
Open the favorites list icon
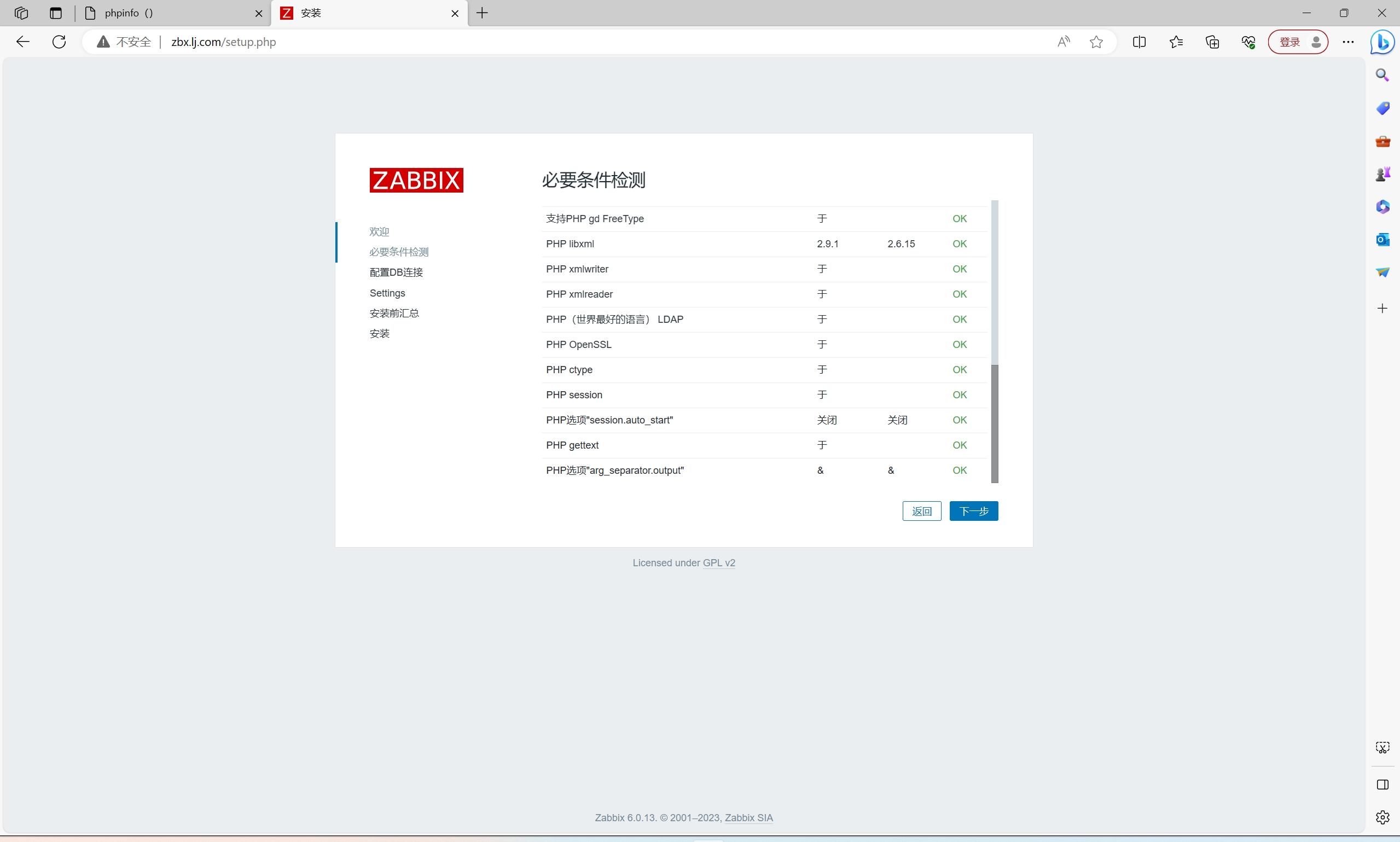point(1176,42)
